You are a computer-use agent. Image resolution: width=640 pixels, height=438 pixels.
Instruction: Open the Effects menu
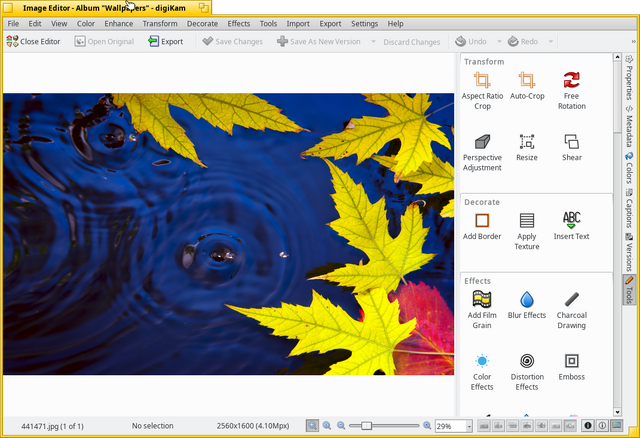pos(239,24)
